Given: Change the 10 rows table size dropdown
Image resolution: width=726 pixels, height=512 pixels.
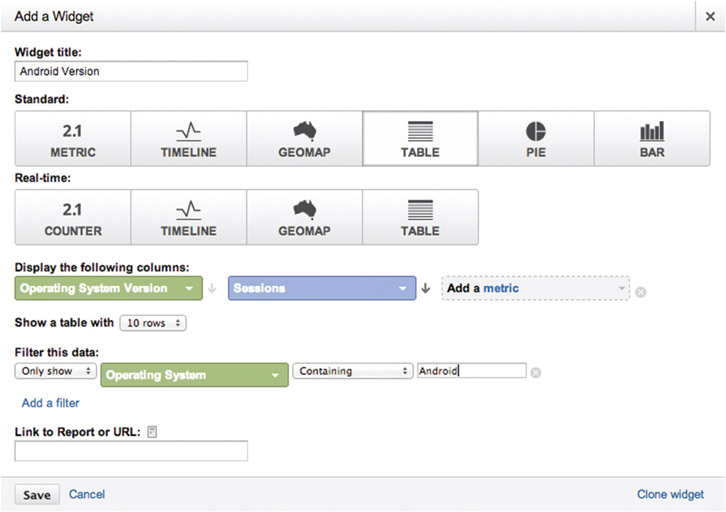Looking at the screenshot, I should tap(153, 323).
